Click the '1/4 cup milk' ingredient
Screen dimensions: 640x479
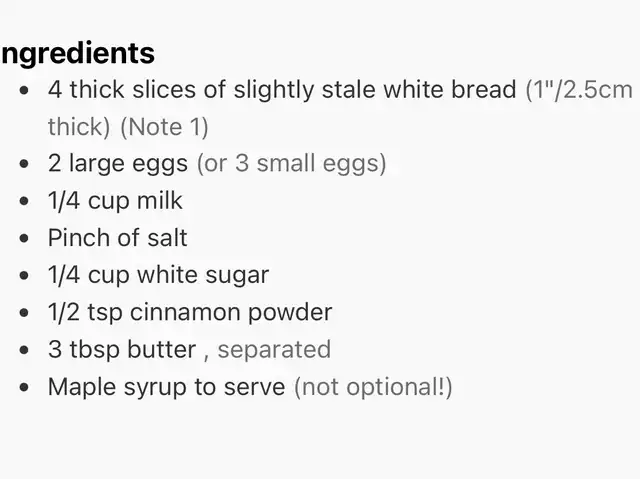115,201
